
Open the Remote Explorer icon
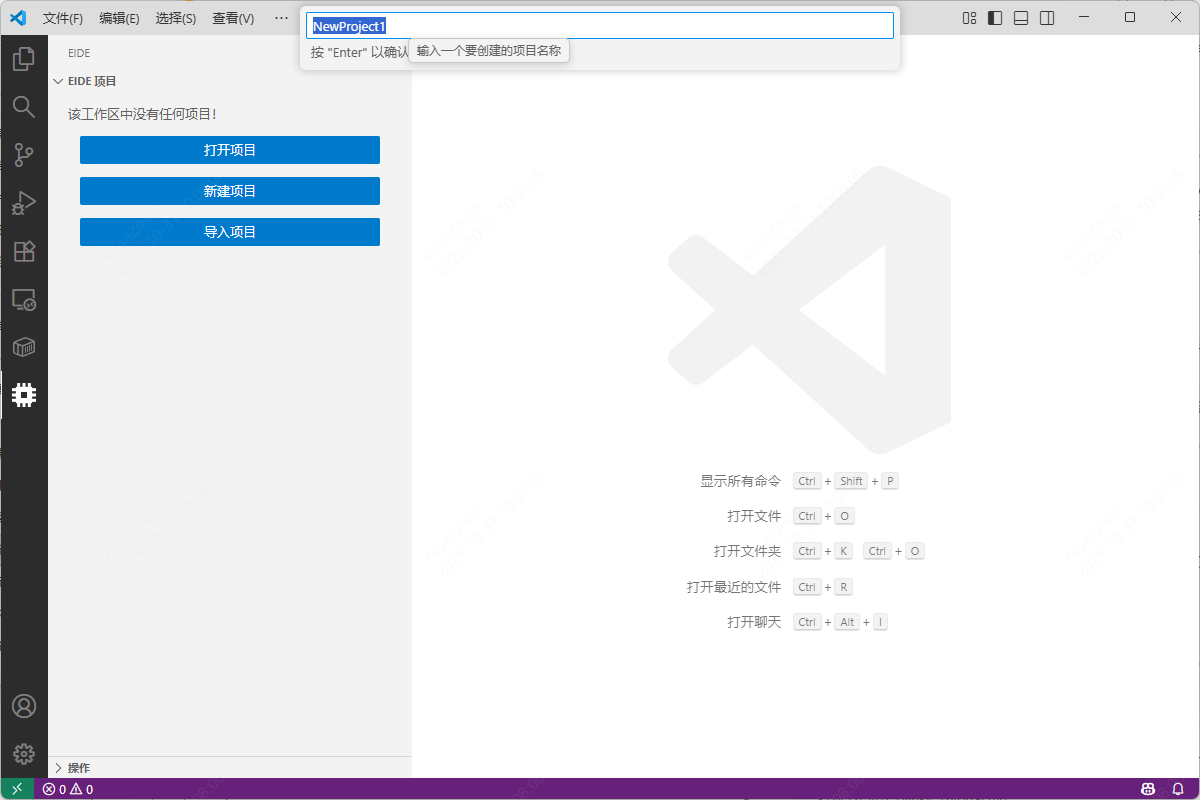24,299
